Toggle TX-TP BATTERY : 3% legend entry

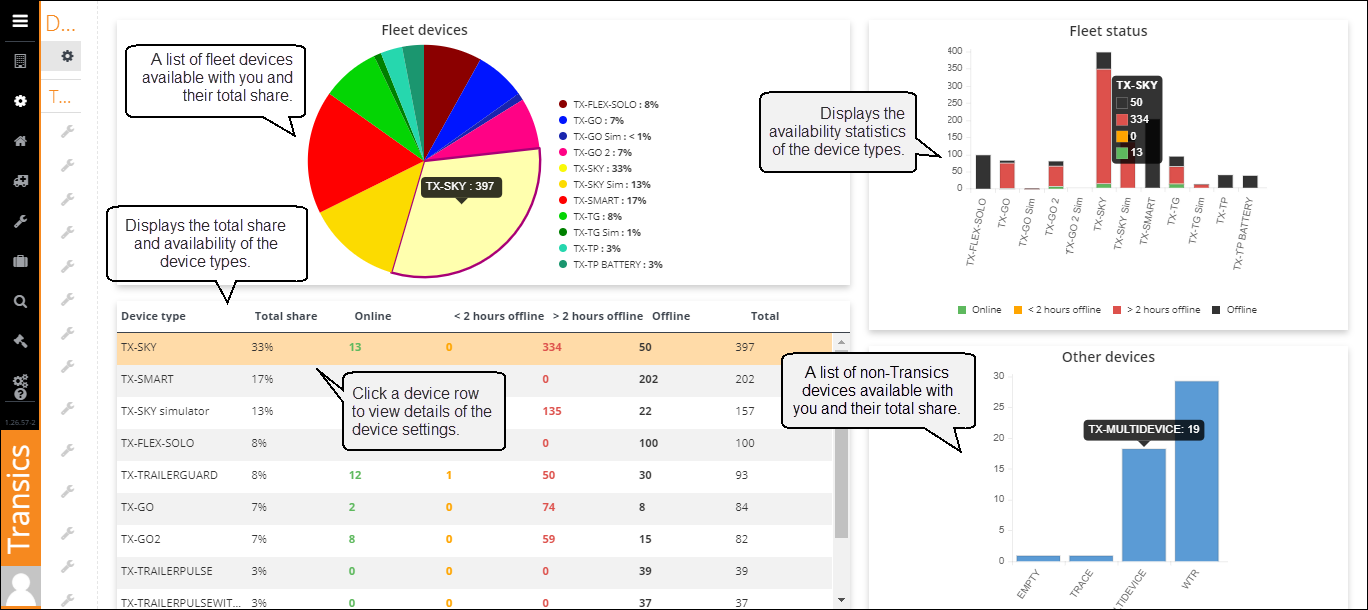[x=611, y=264]
